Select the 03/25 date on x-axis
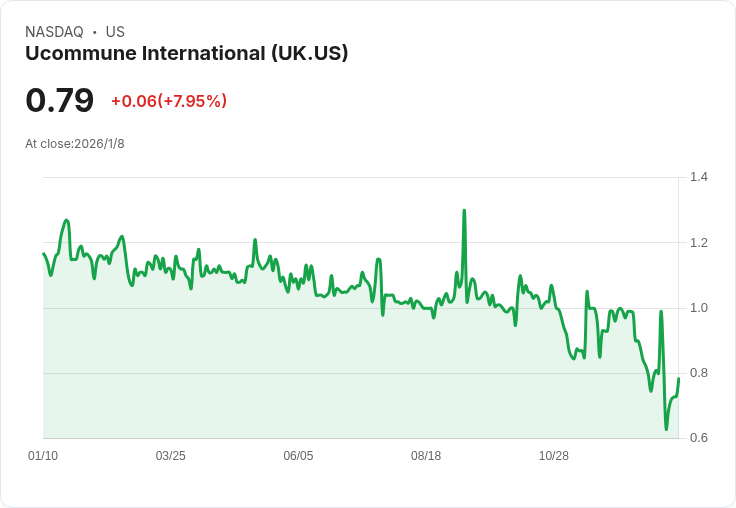The height and width of the screenshot is (508, 736). pos(171,456)
